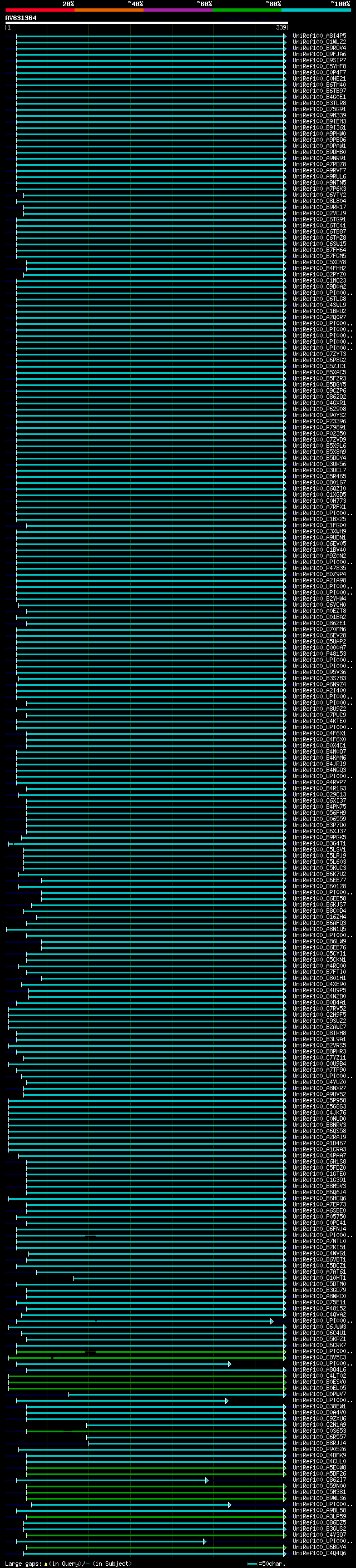Click the UniRef100_P90526 label
This screenshot has height=1568, width=356.
point(319,1450)
